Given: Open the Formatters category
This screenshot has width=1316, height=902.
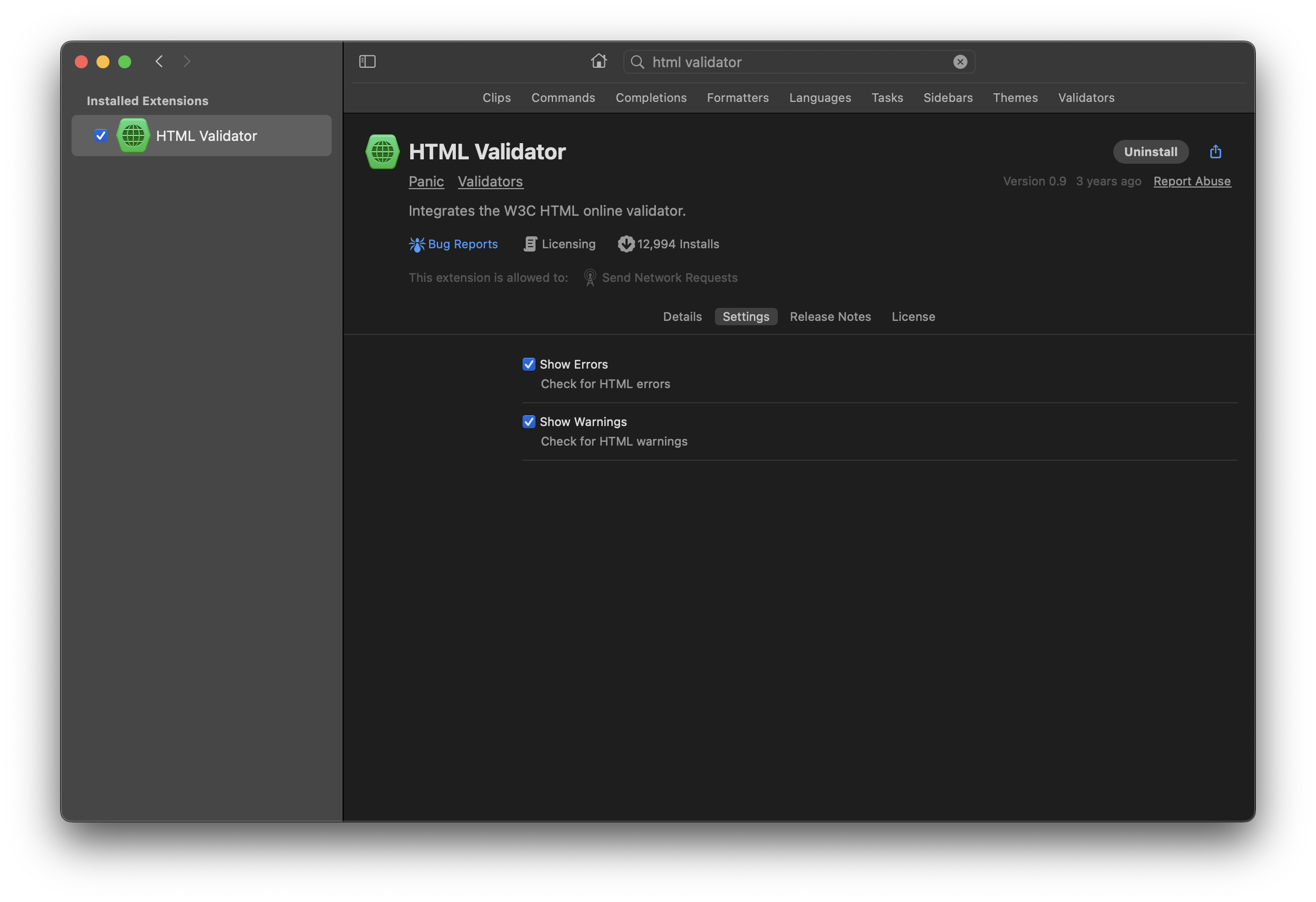Looking at the screenshot, I should (737, 98).
